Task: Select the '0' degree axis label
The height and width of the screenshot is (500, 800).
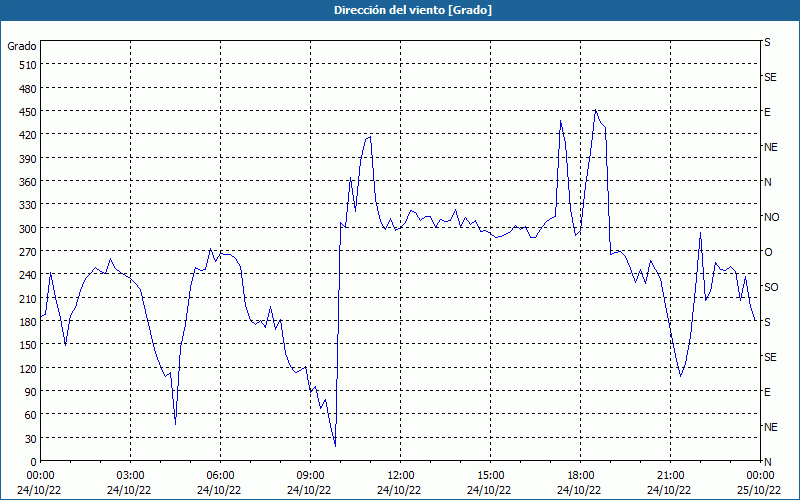Action: pyautogui.click(x=34, y=462)
